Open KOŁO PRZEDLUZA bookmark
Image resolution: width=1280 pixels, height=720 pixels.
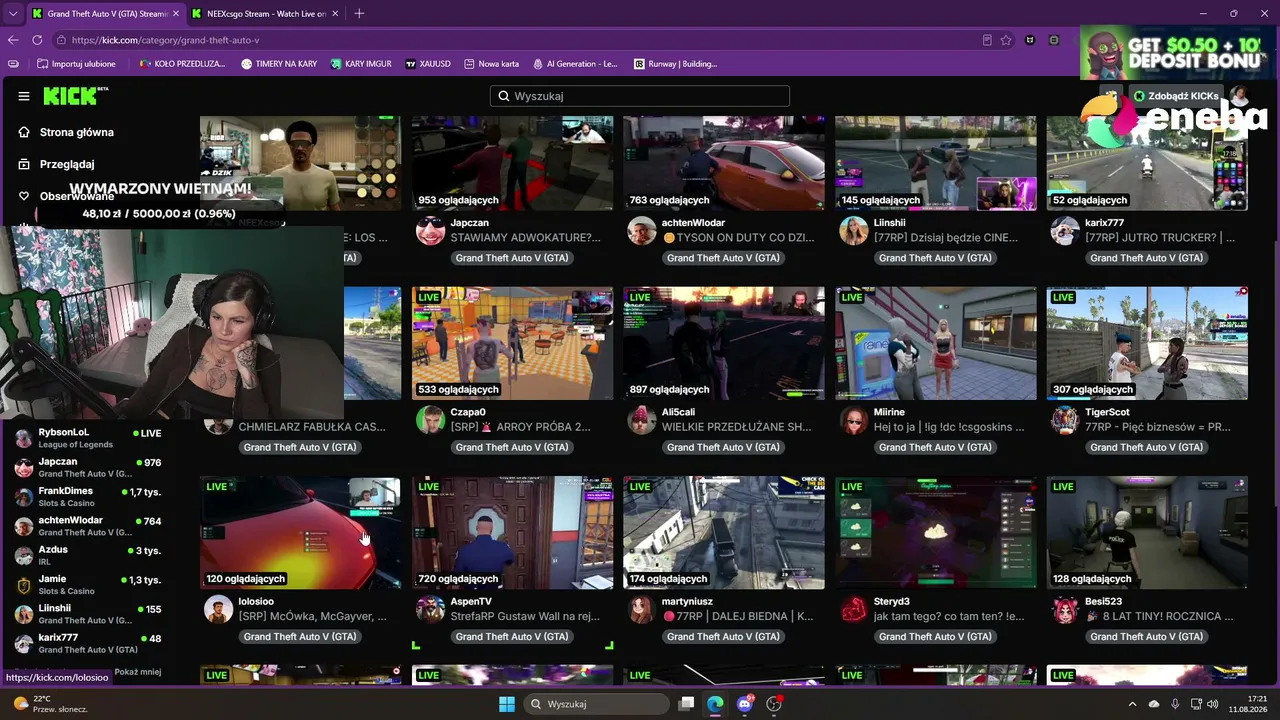pyautogui.click(x=182, y=64)
